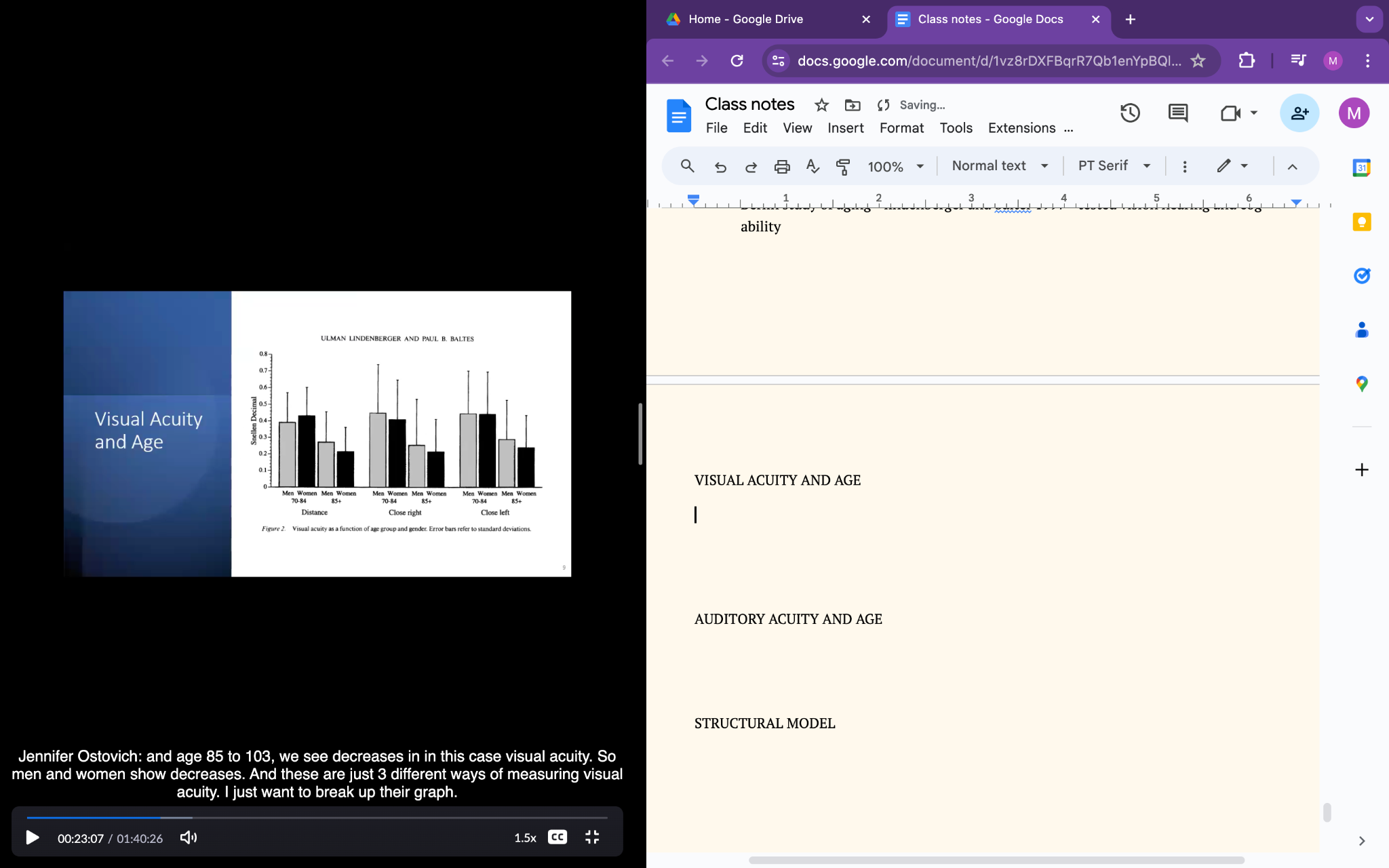Click the print icon in toolbar
Viewport: 1389px width, 868px height.
(x=782, y=166)
